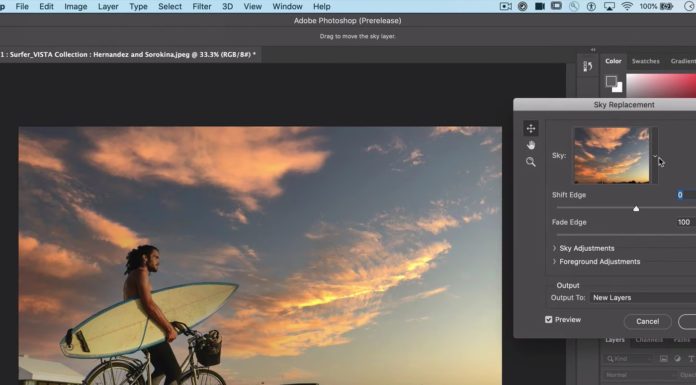Open the 3D menu
The width and height of the screenshot is (696, 385).
pyautogui.click(x=227, y=6)
